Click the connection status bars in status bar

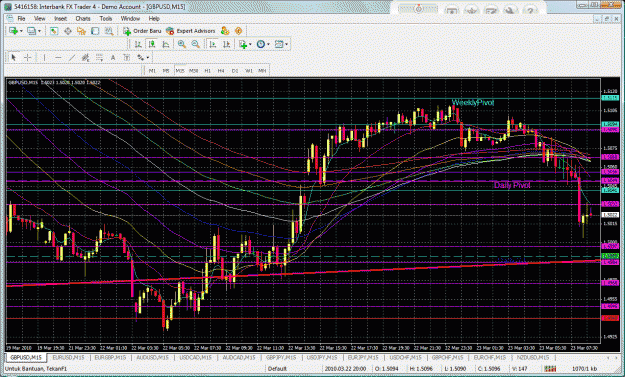tap(550, 369)
